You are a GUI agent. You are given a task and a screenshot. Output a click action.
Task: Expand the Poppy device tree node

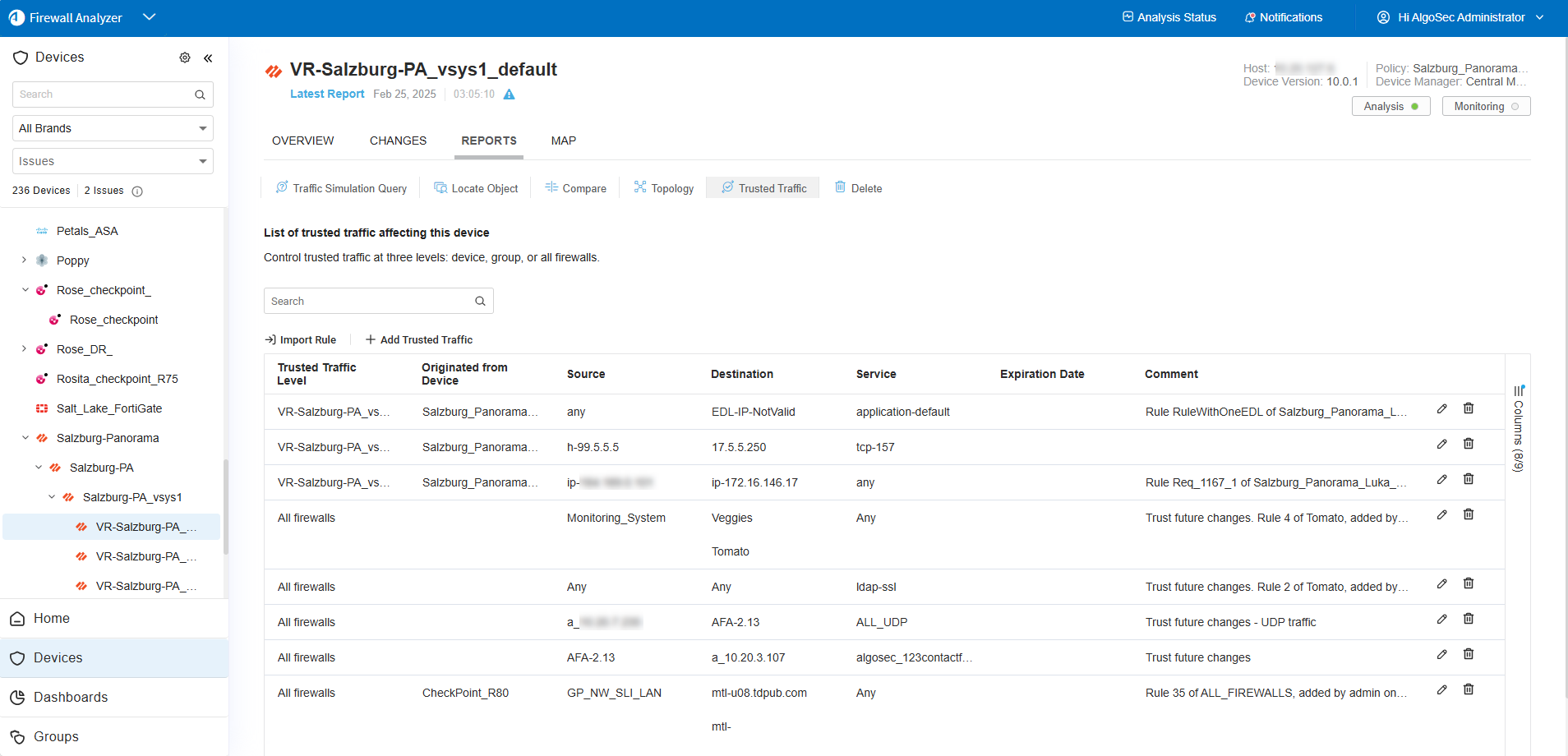[24, 260]
